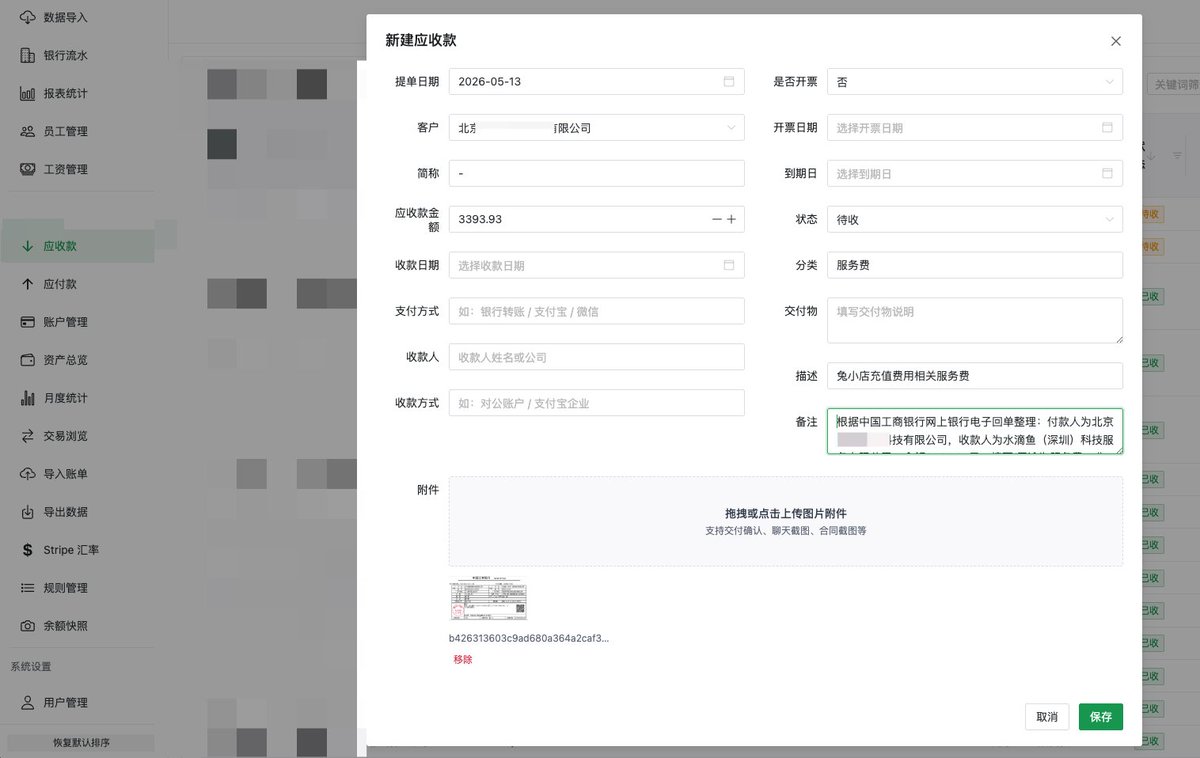Close the 新建应收款 dialog
Viewport: 1200px width, 758px height.
[1116, 41]
